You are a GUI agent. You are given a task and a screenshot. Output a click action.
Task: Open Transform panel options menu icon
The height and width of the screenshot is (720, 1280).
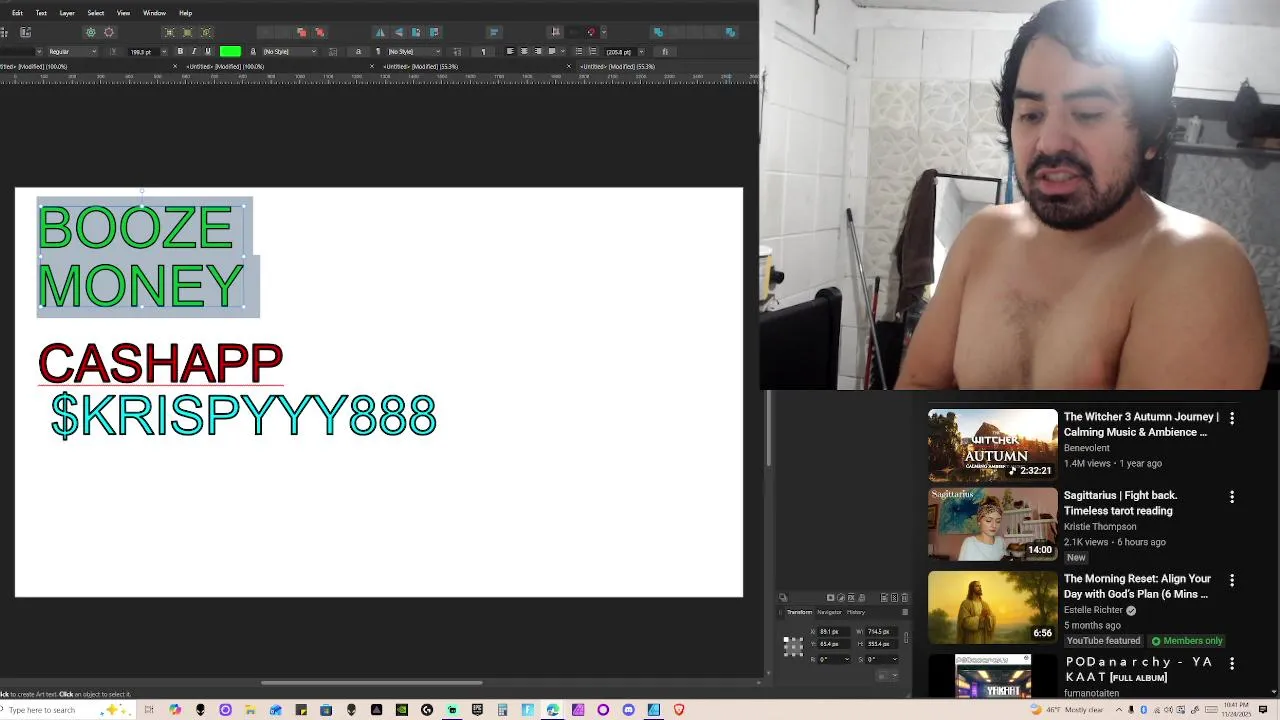pyautogui.click(x=905, y=612)
